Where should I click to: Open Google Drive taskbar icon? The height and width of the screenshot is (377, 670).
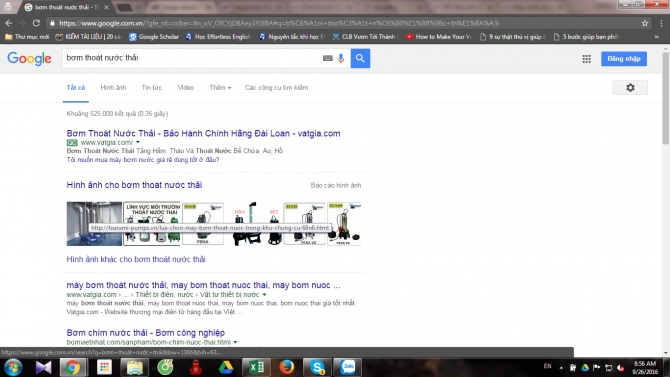tap(226, 368)
